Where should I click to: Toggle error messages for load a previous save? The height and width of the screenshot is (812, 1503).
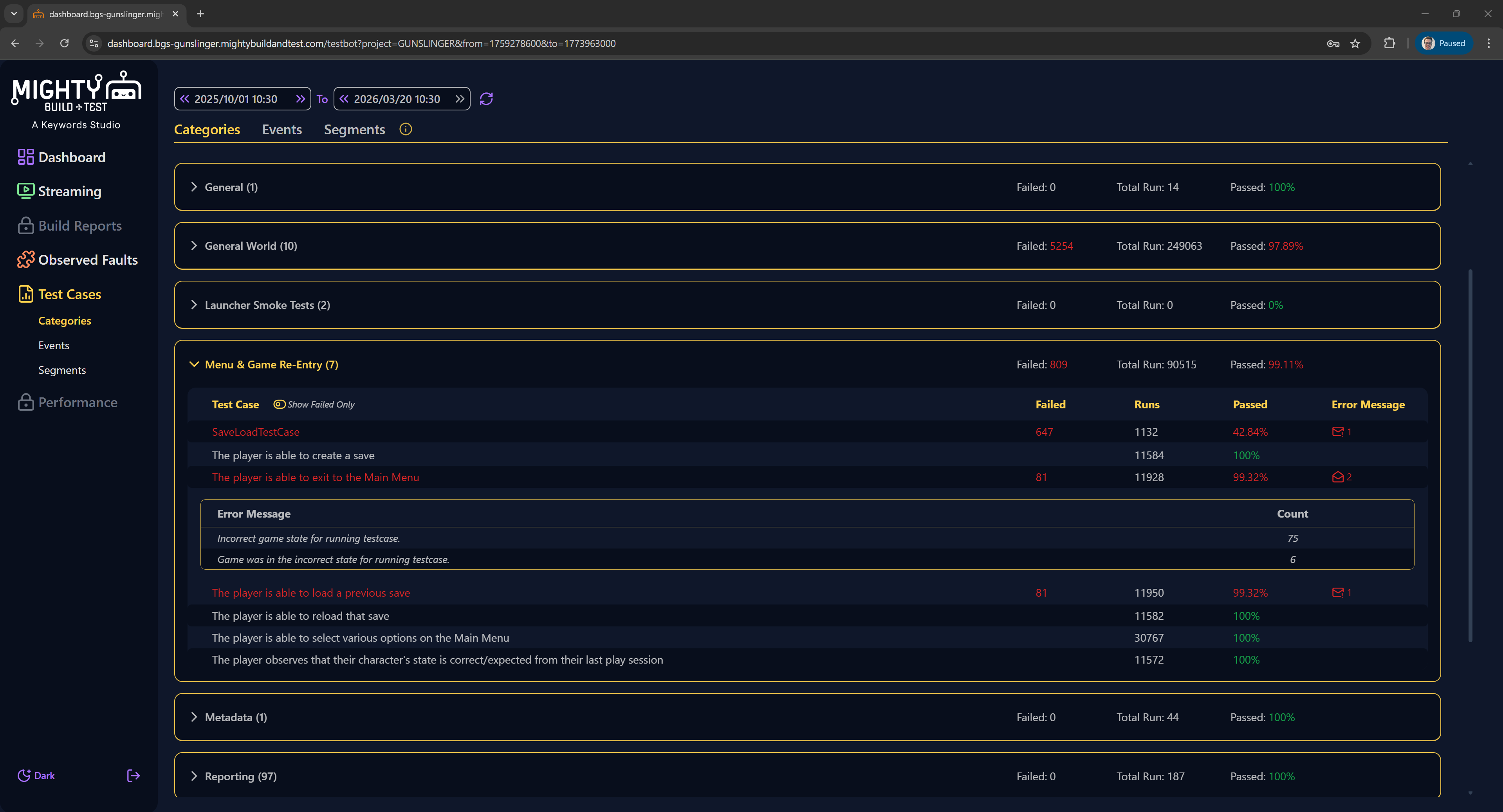coord(1337,593)
